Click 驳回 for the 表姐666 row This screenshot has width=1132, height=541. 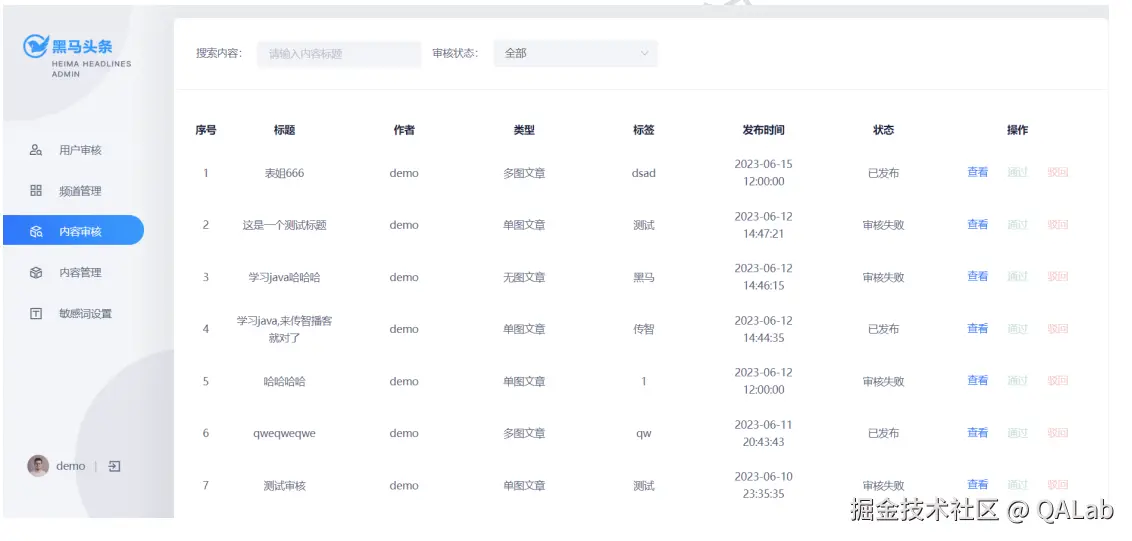pos(1058,172)
